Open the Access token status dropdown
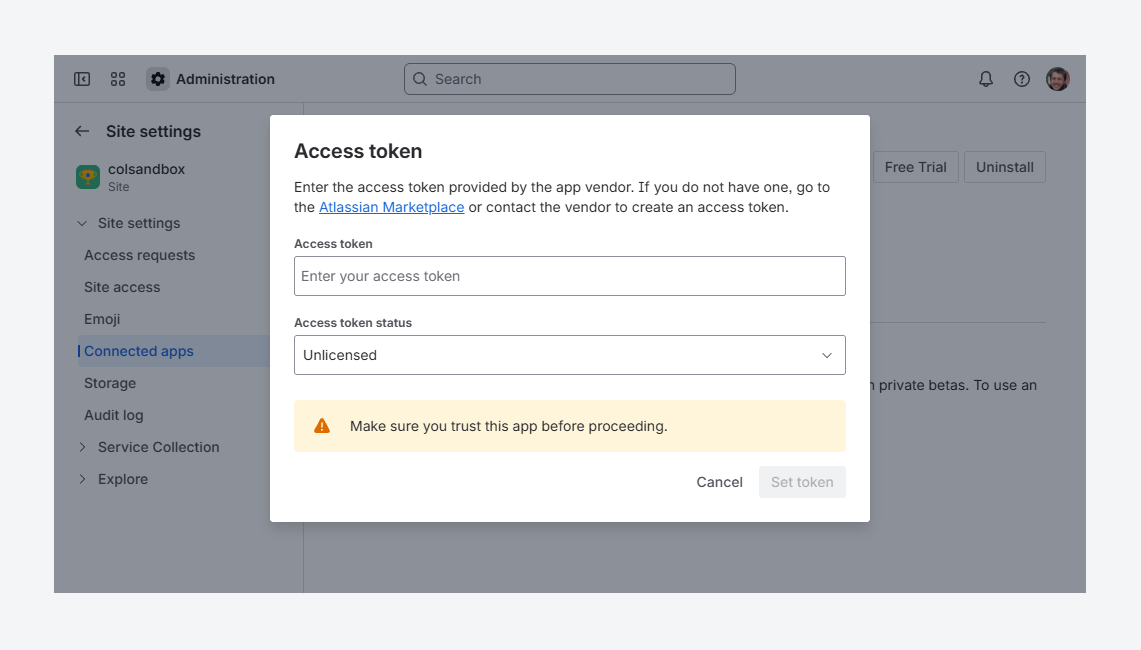Viewport: 1141px width, 650px height. coord(570,355)
